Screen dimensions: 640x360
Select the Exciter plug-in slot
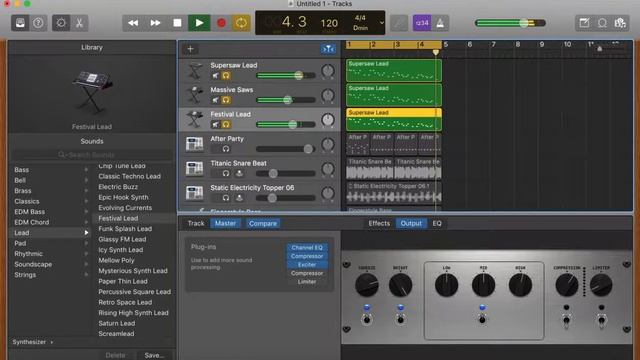[307, 264]
